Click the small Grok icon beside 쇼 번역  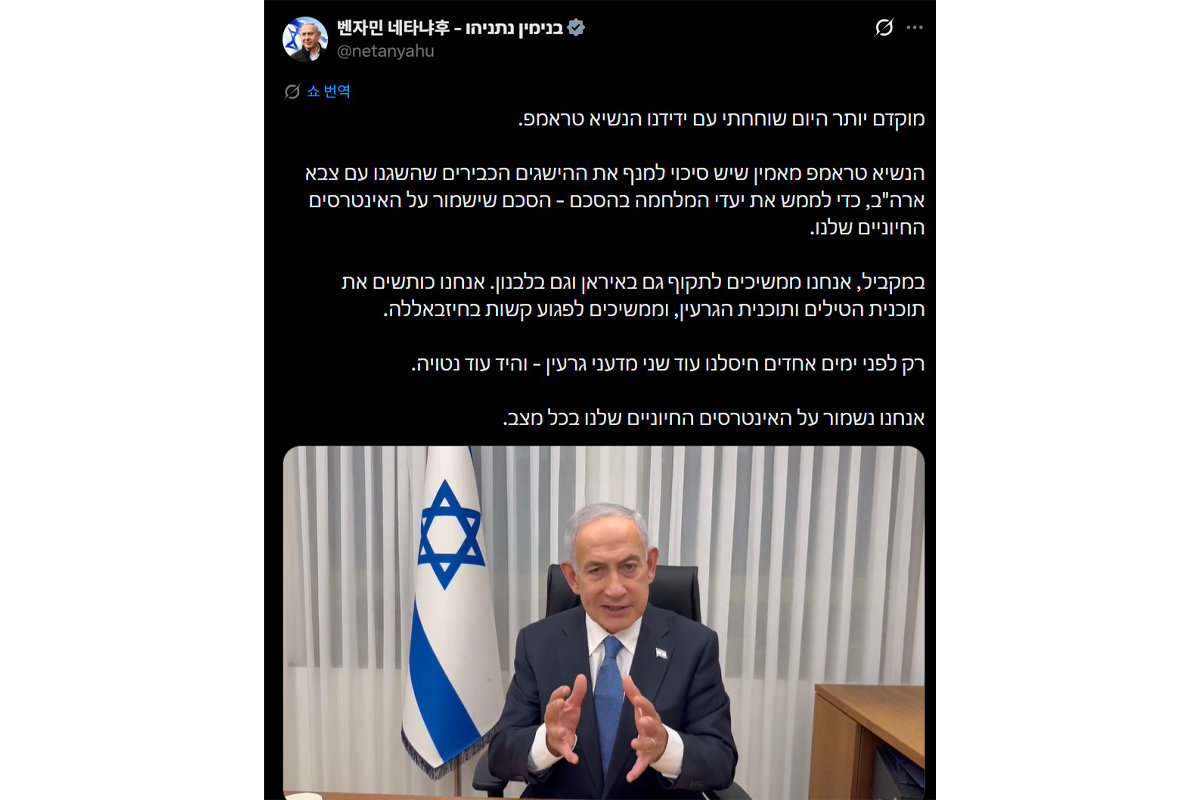tap(292, 91)
